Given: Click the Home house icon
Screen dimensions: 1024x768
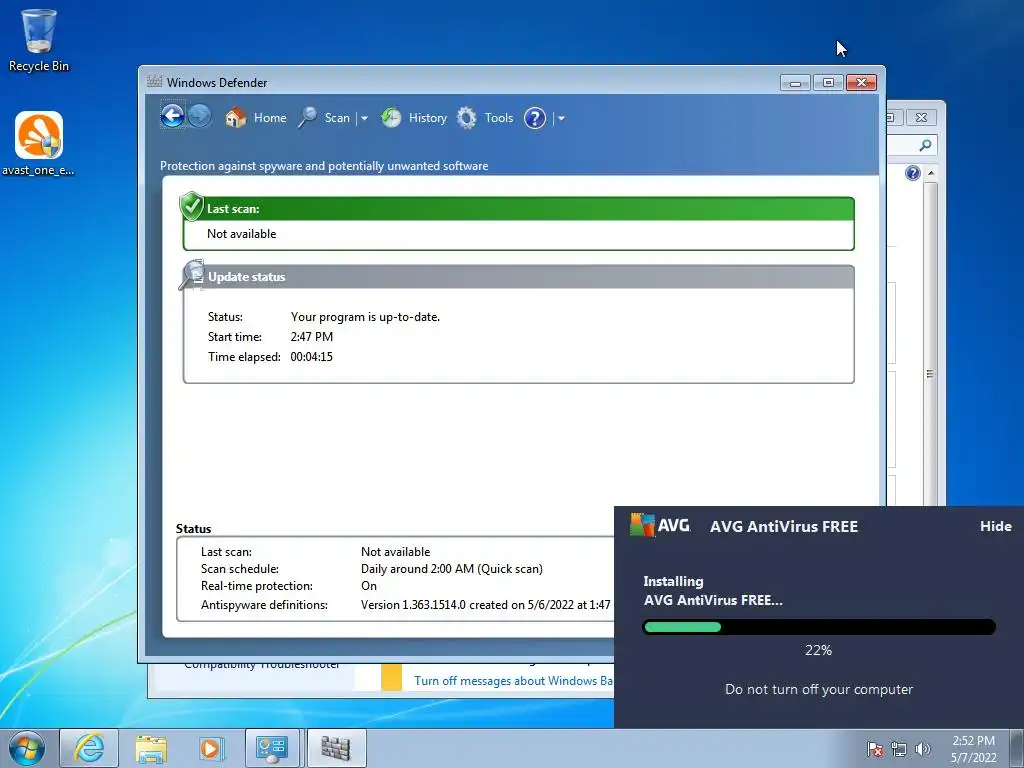Looking at the screenshot, I should pyautogui.click(x=236, y=118).
